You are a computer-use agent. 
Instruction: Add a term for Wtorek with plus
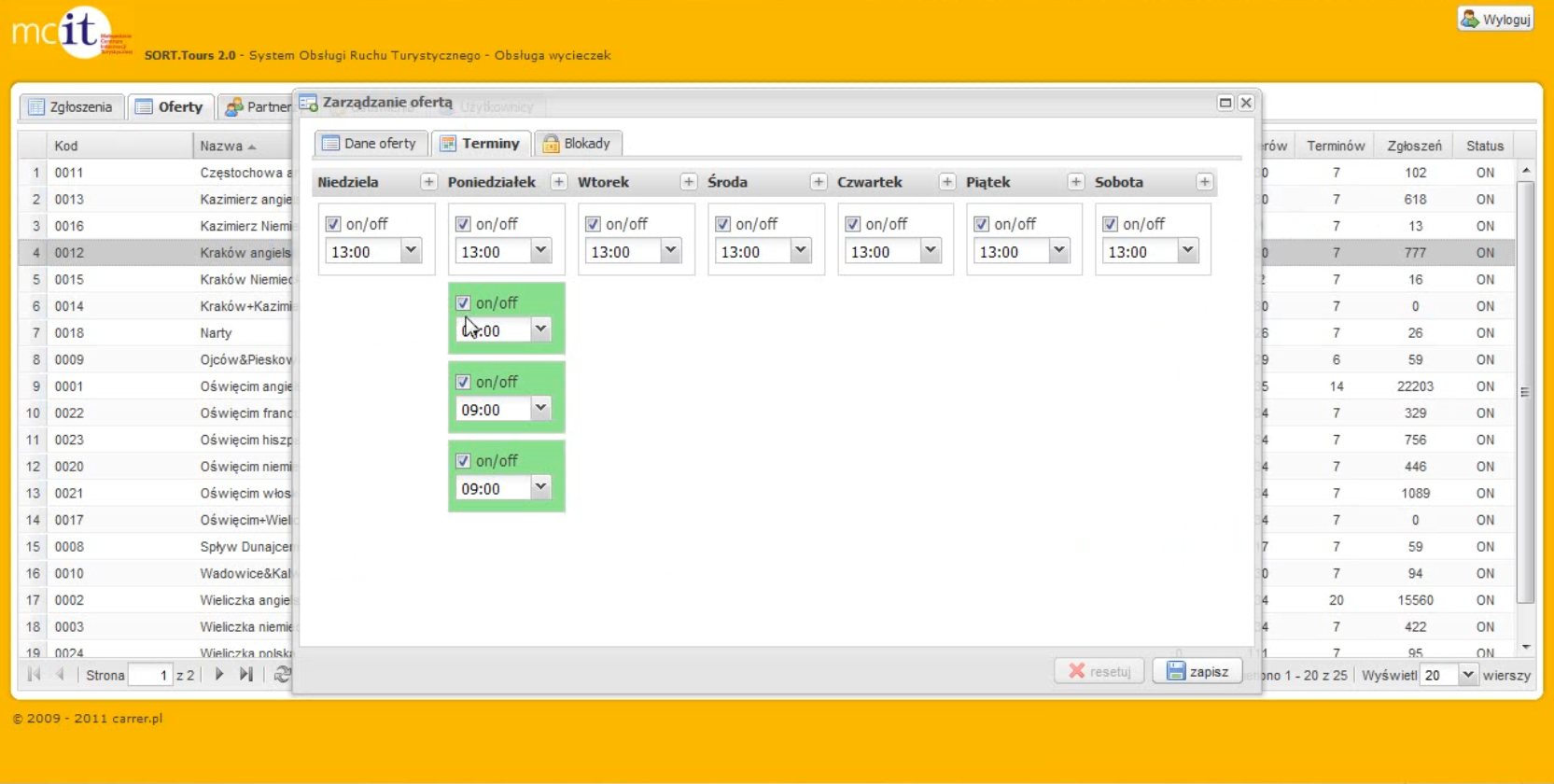688,182
